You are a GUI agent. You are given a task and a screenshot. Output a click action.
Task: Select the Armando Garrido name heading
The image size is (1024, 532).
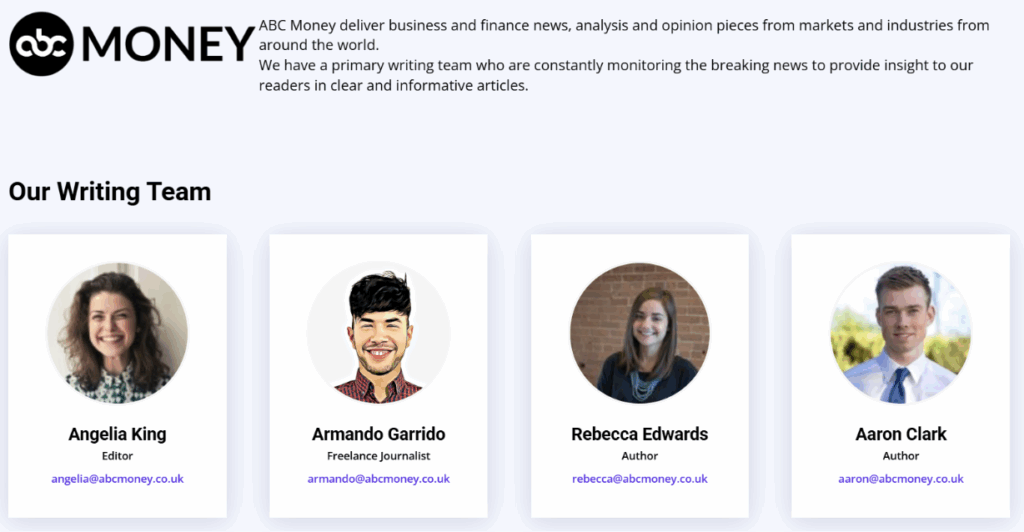378,434
